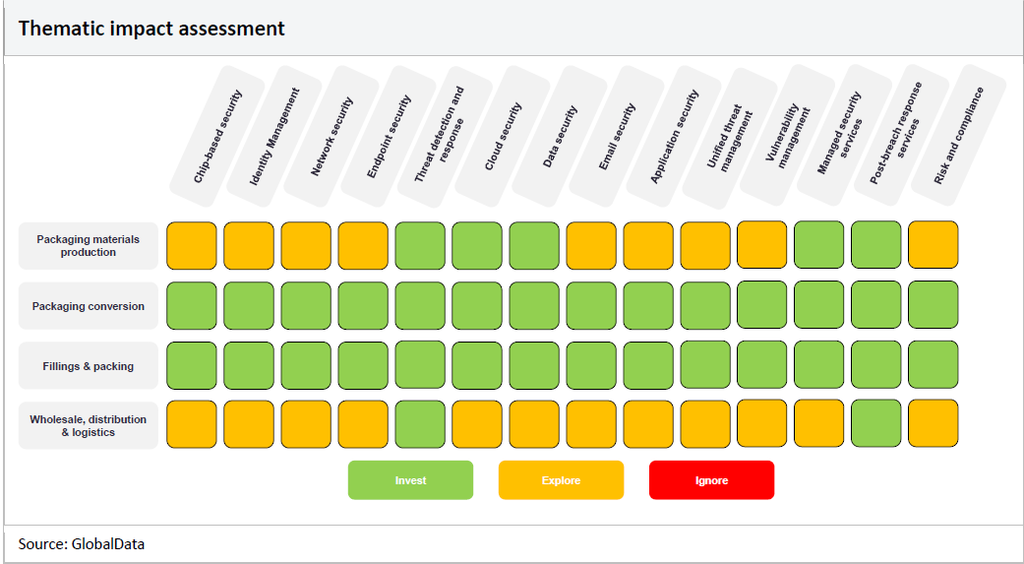Click the red Ignore legend button
Screen dimensions: 1024x564
(711, 480)
